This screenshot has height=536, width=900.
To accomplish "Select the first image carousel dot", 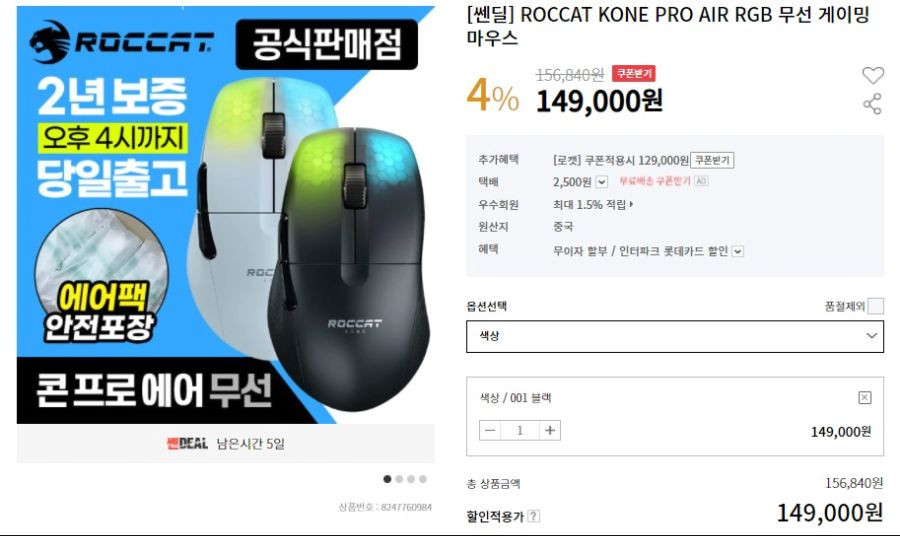I will point(387,479).
